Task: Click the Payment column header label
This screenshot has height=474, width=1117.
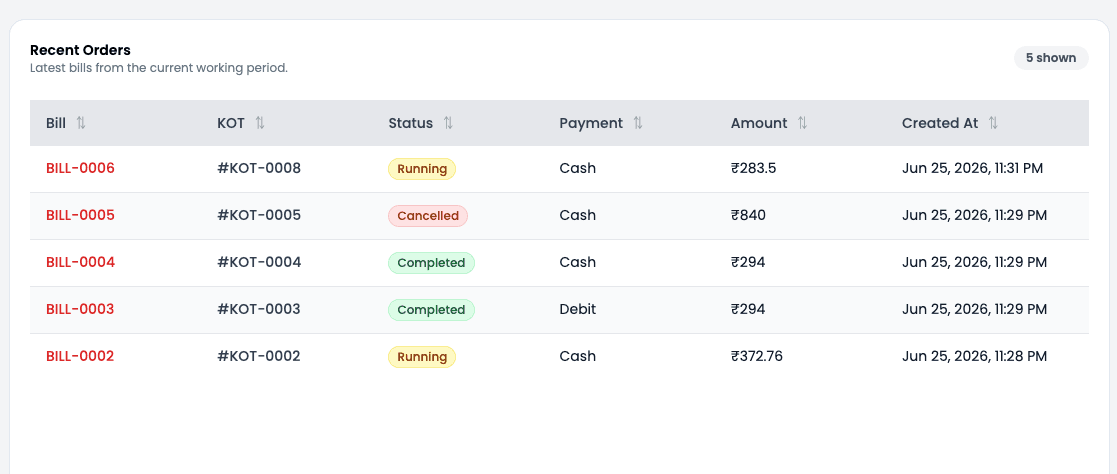Action: 591,123
